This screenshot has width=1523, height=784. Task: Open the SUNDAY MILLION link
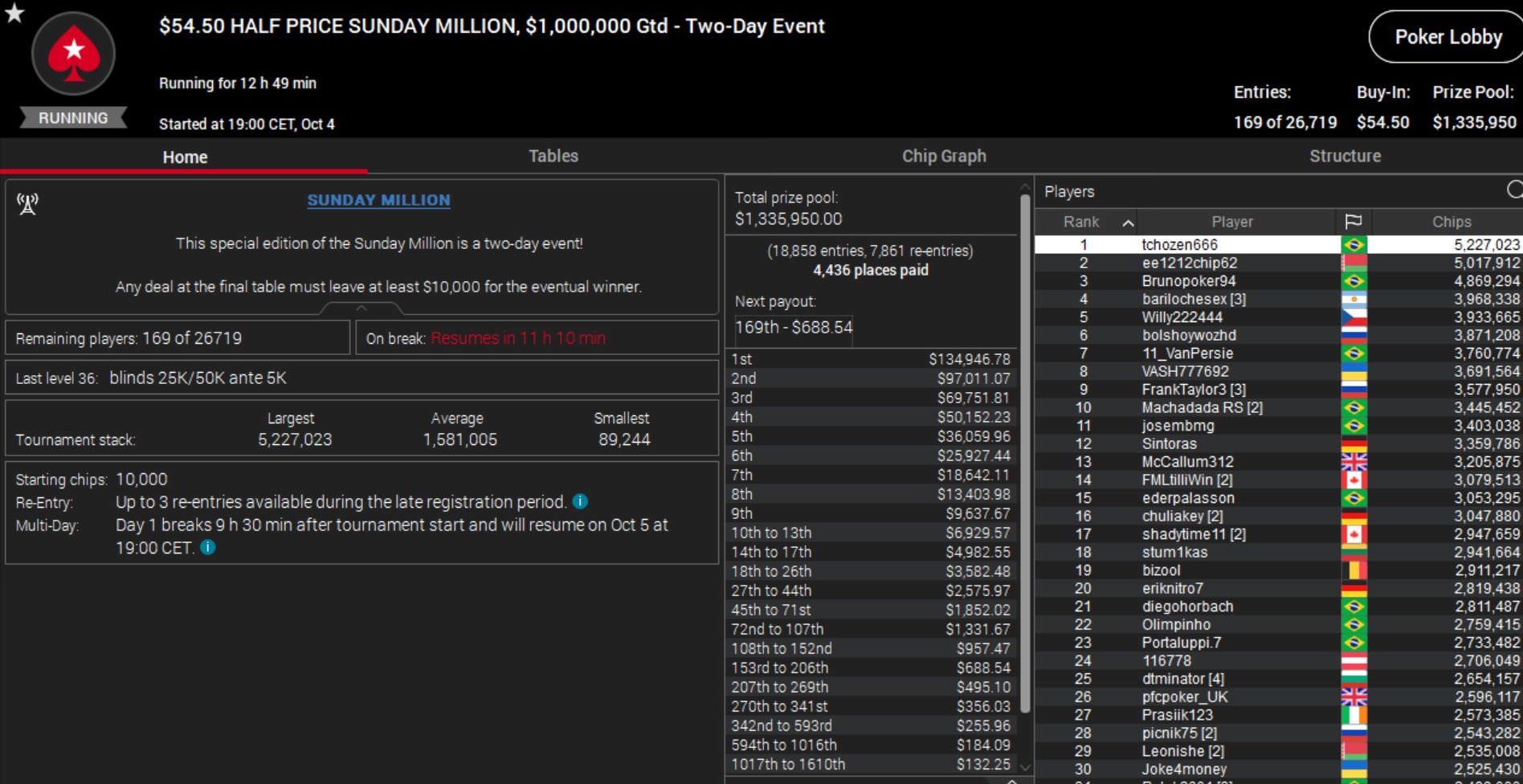[x=378, y=200]
